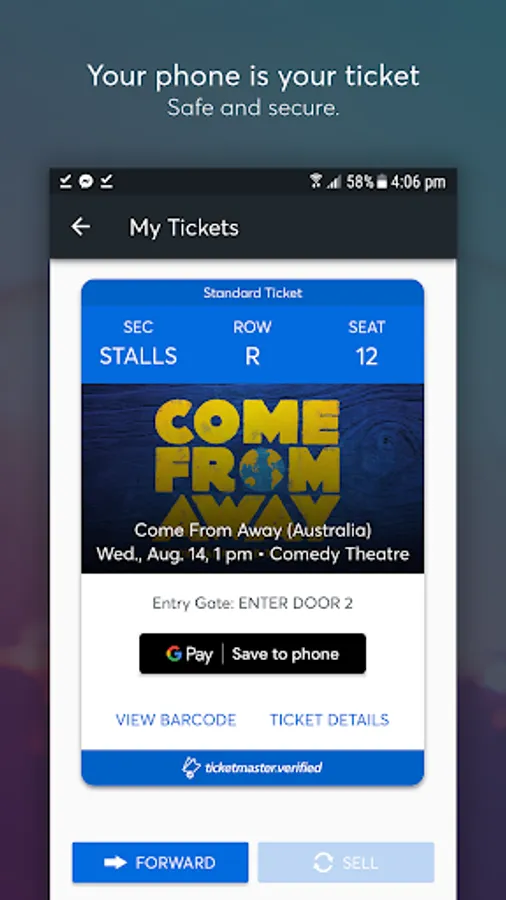Viewport: 506px width, 900px height.
Task: Tap Save to phone button
Action: [x=252, y=654]
